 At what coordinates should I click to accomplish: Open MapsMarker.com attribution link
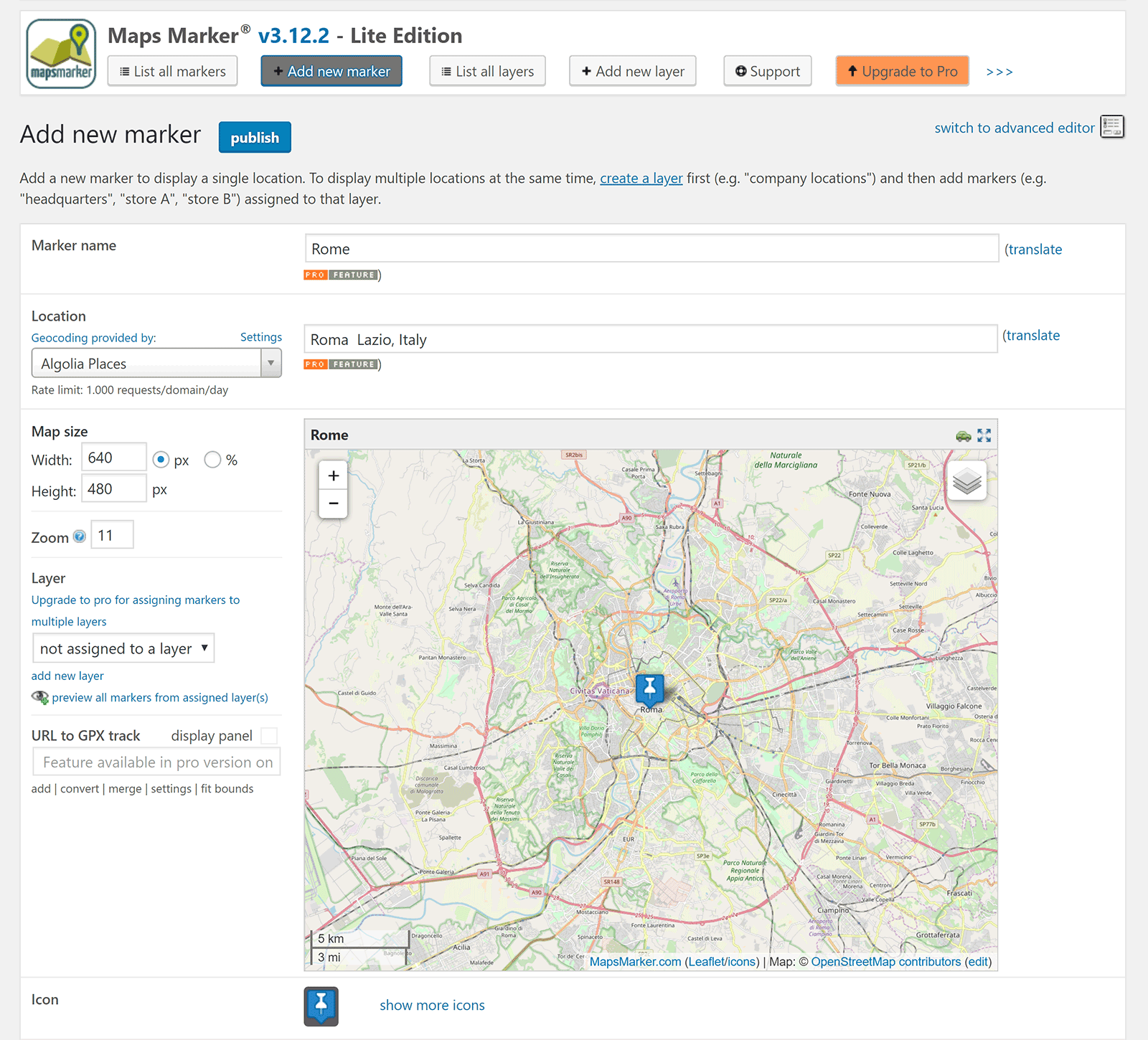(635, 962)
